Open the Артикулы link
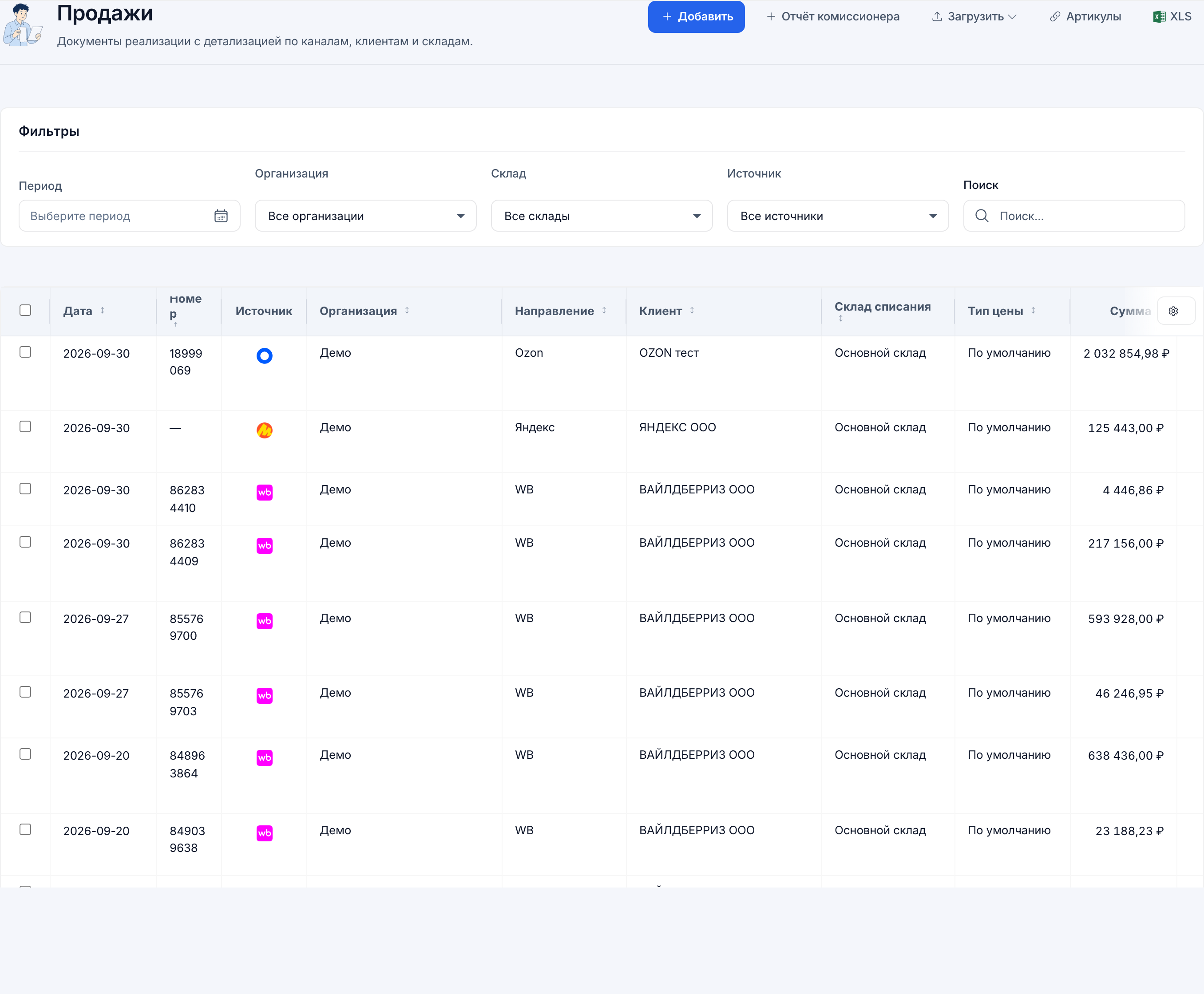The width and height of the screenshot is (1204, 994). (x=1085, y=16)
